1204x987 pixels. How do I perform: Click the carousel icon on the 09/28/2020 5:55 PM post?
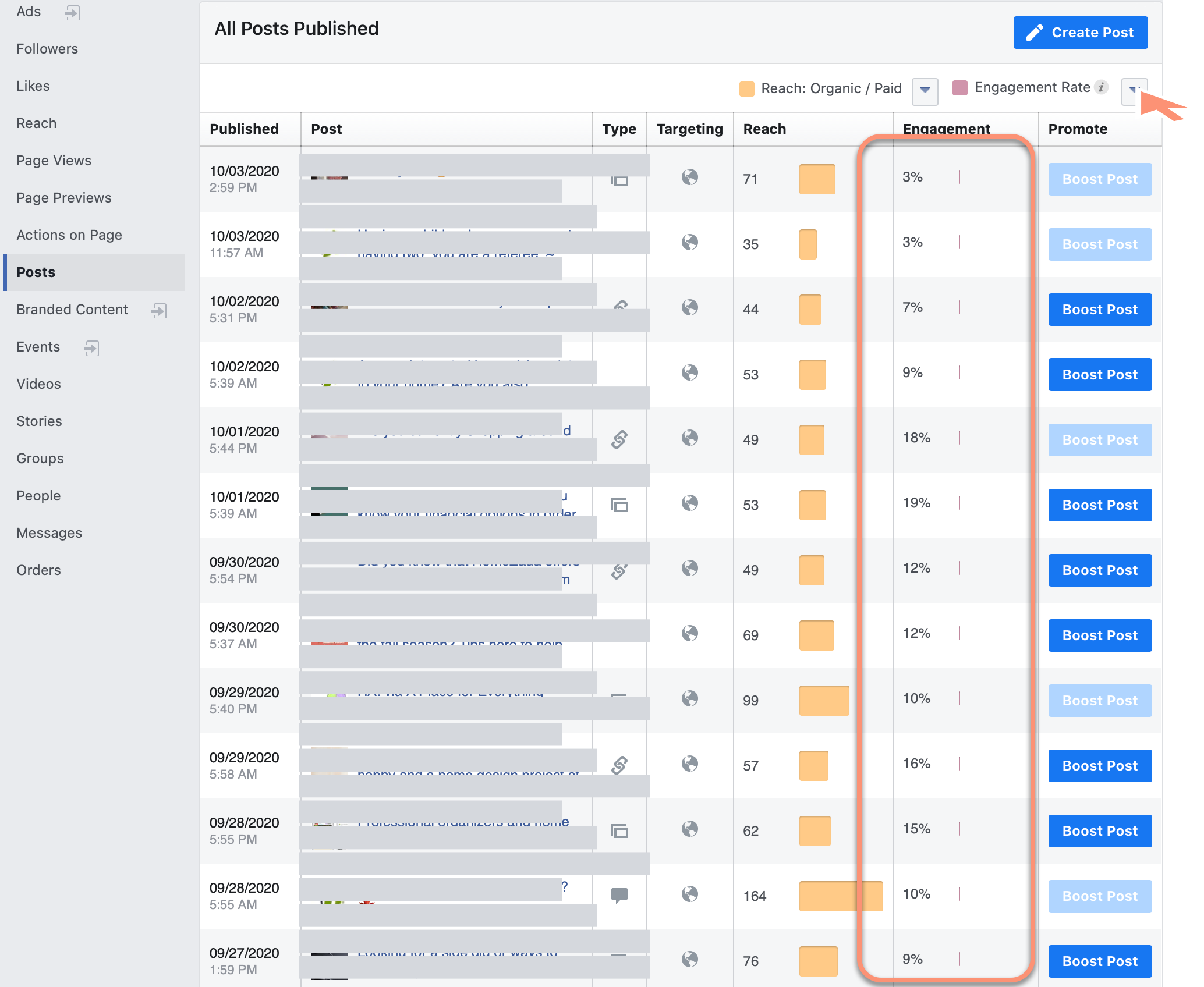point(619,832)
